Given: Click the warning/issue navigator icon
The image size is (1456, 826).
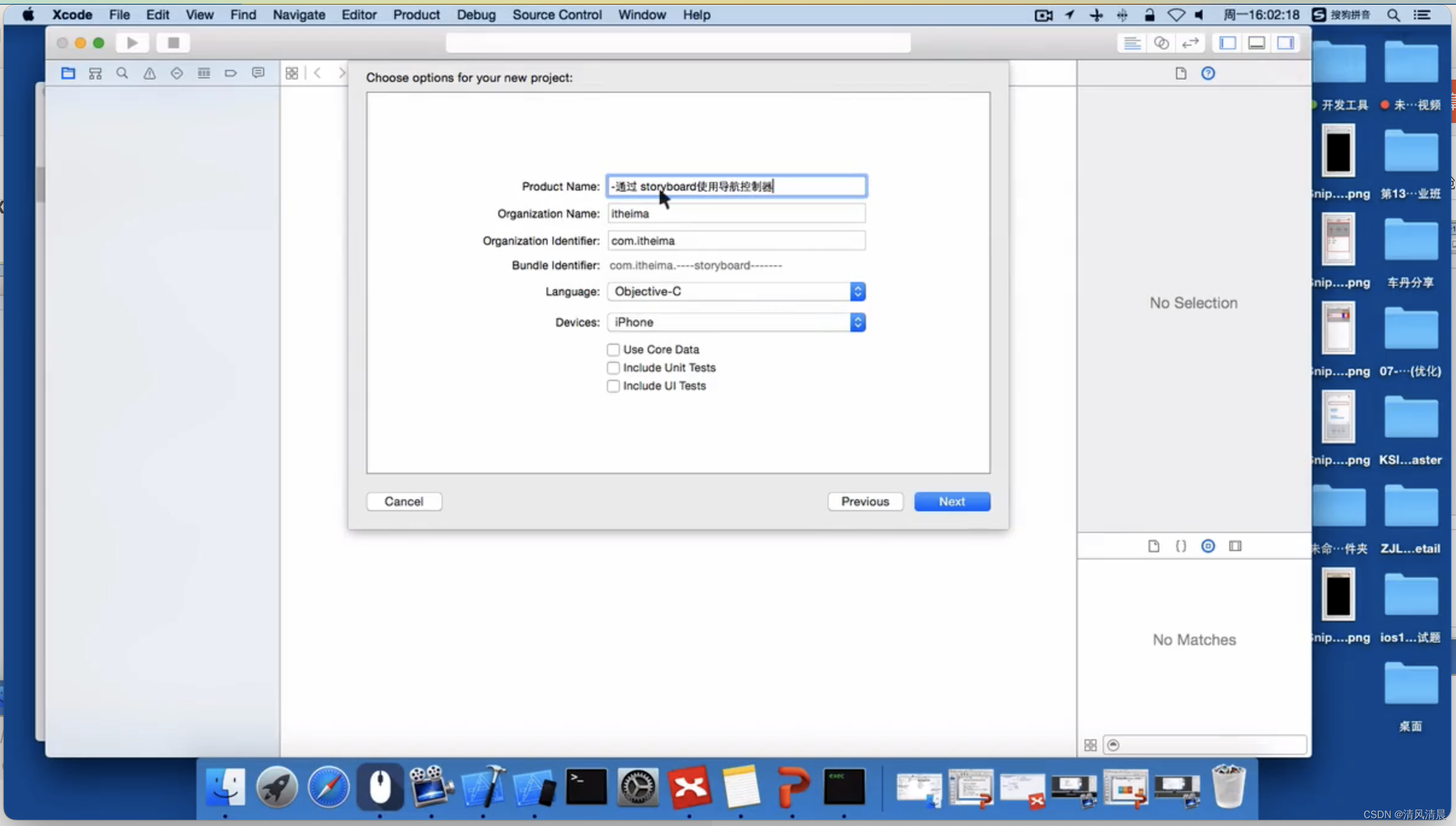Looking at the screenshot, I should click(x=149, y=72).
